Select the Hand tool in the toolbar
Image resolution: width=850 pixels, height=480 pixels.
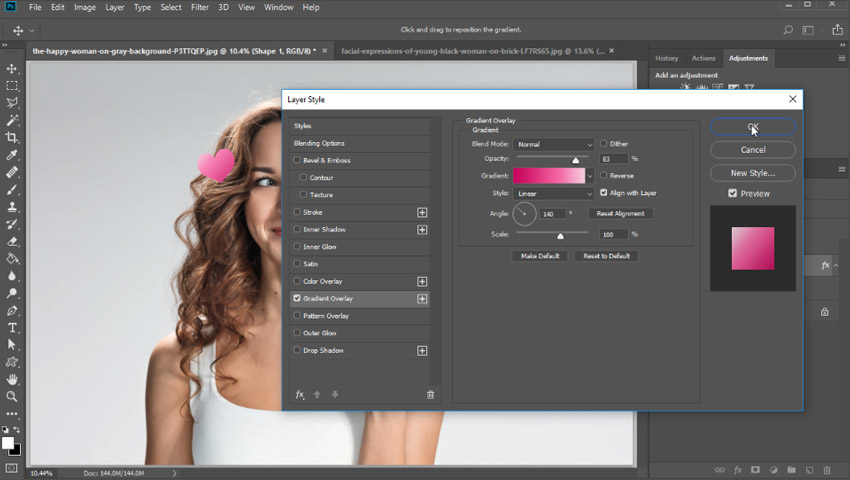click(x=12, y=380)
